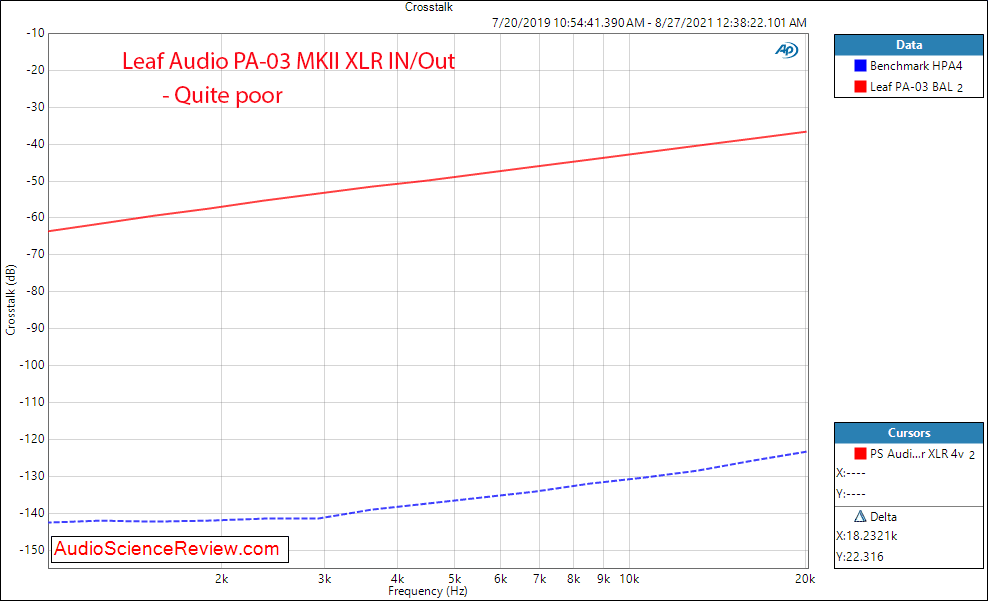This screenshot has width=988, height=601.
Task: Click the -50 tick label on Y axis
Action: [x=35, y=181]
